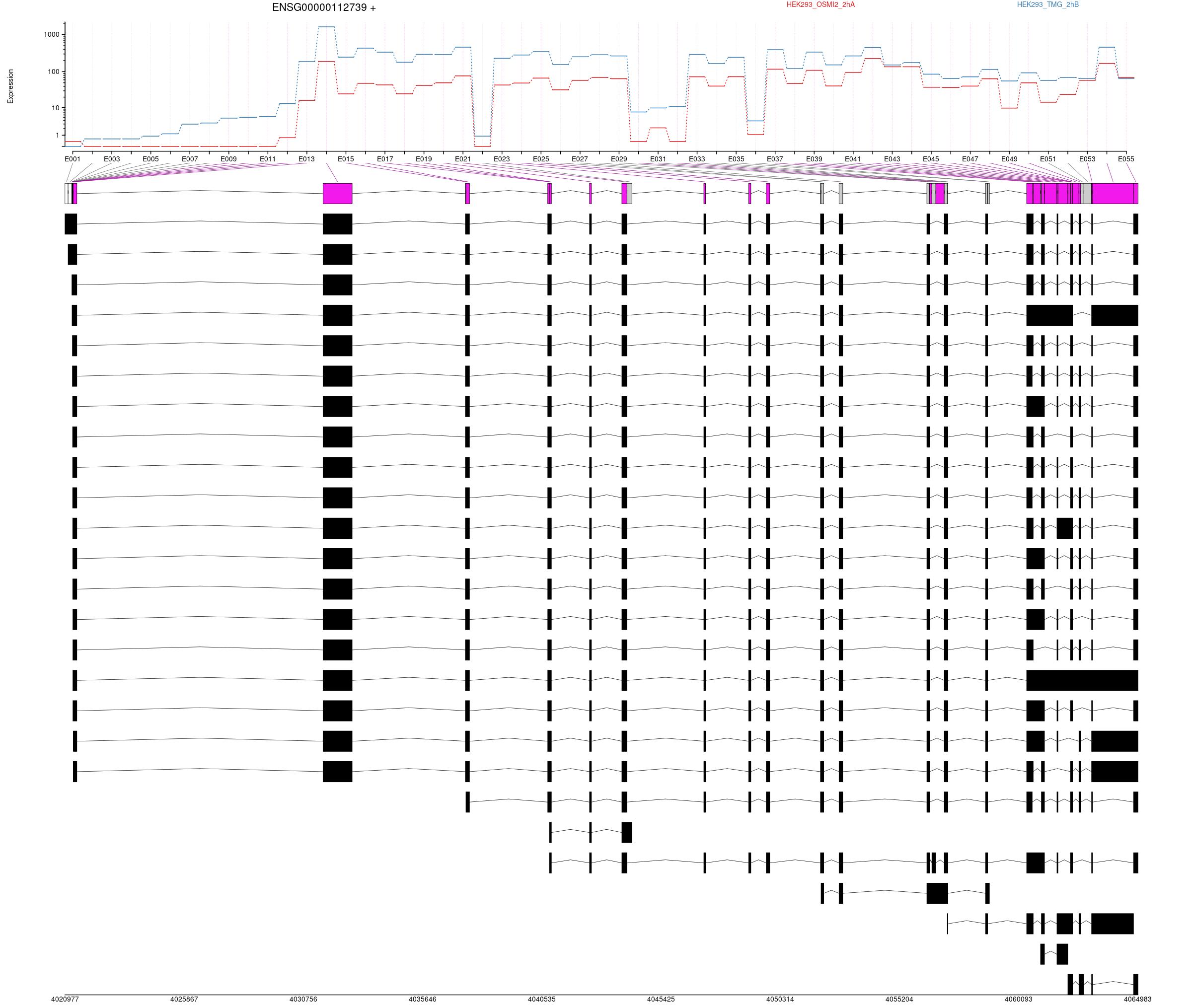Select exon label E021
The height and width of the screenshot is (1008, 1192).
463,159
